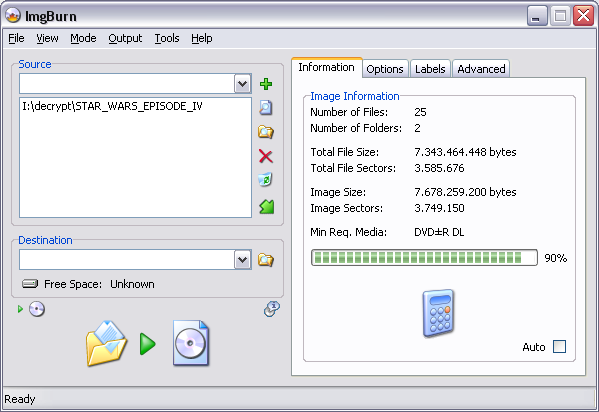Image resolution: width=599 pixels, height=412 pixels.
Task: Close the ImgBurn window
Action: 583,16
